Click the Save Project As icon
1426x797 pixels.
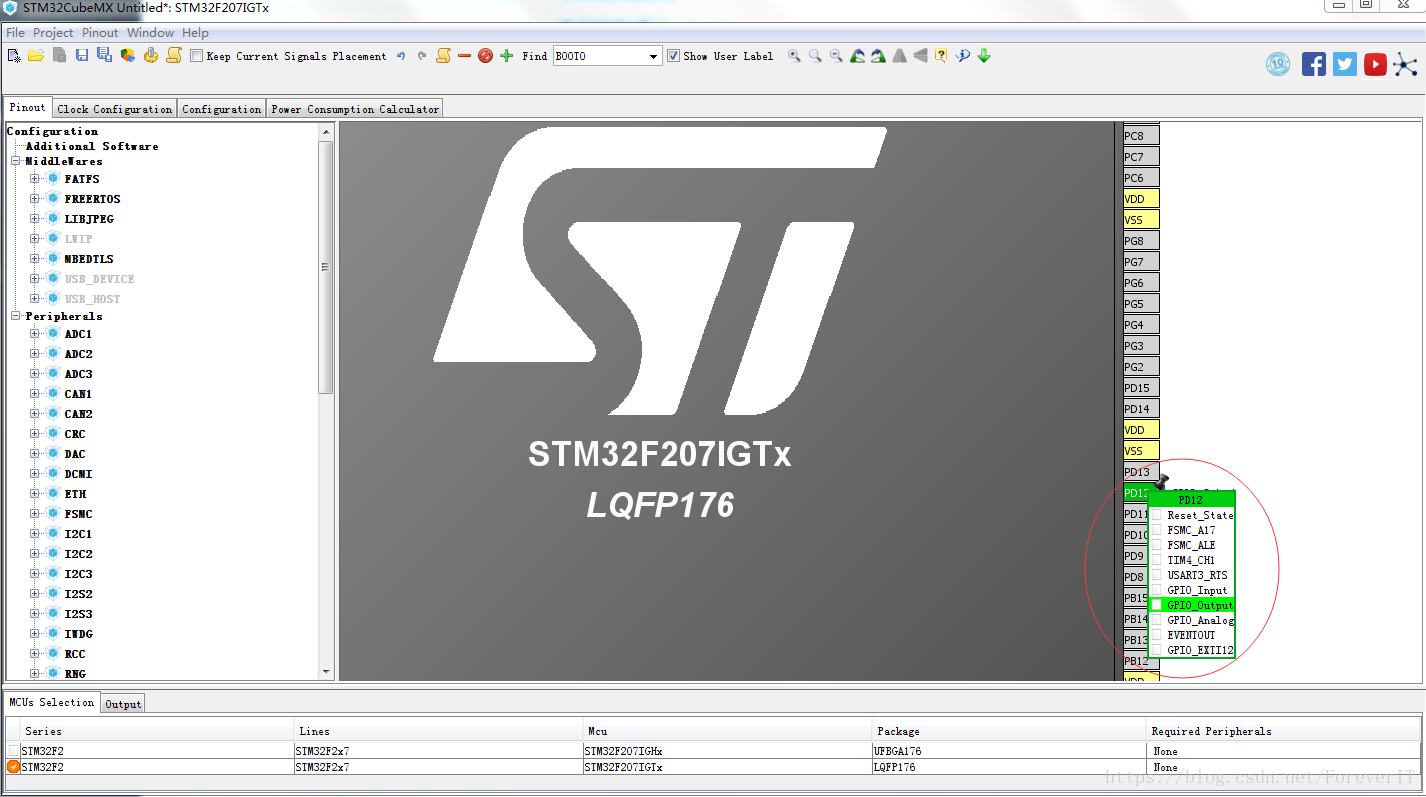point(104,56)
